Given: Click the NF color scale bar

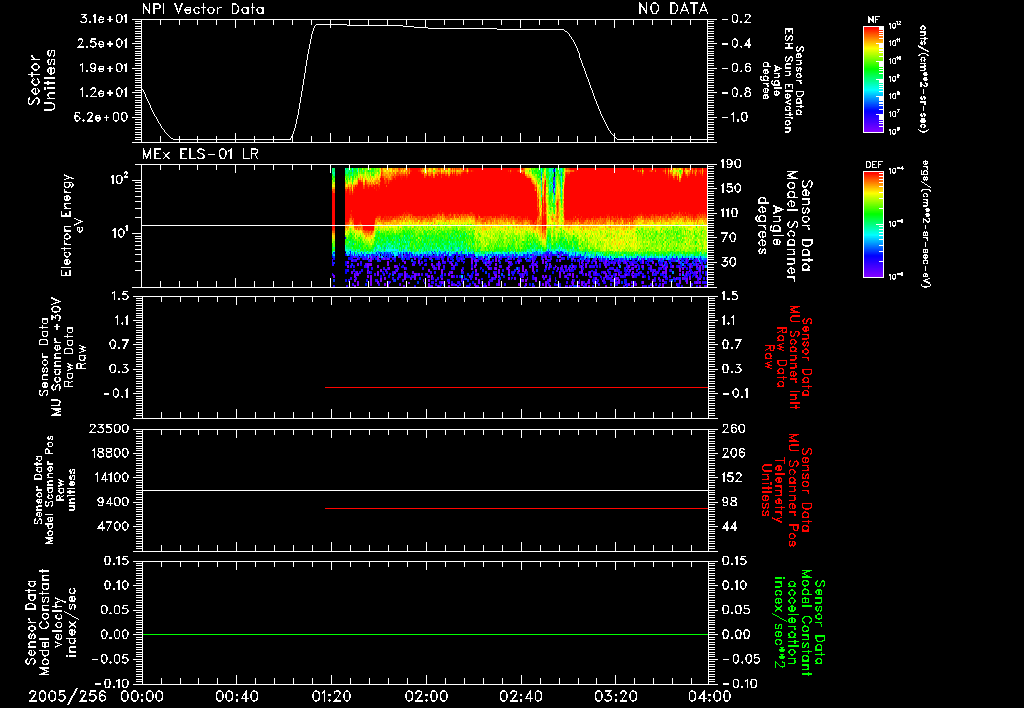Looking at the screenshot, I should [874, 78].
